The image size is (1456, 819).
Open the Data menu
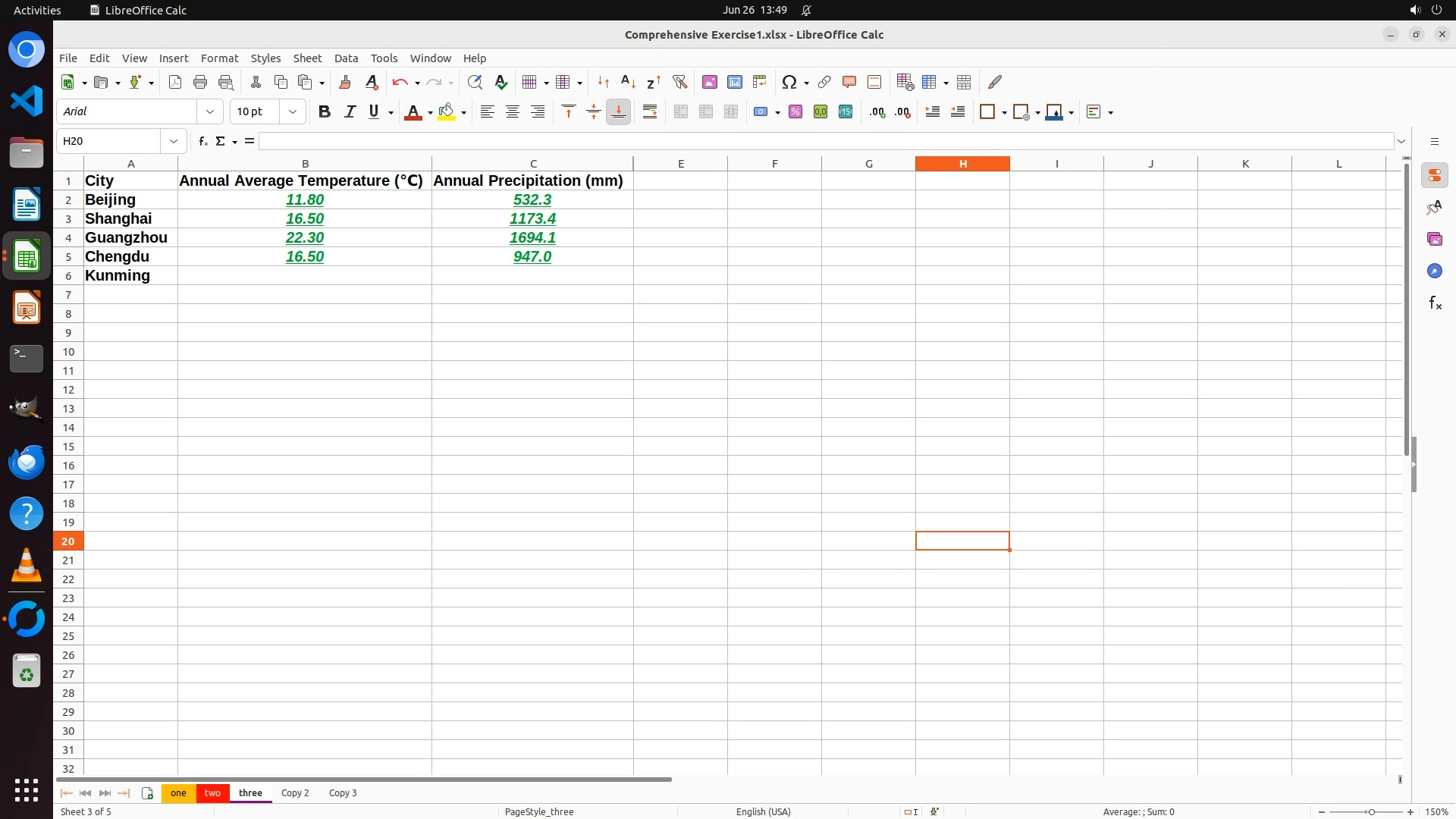tap(346, 58)
